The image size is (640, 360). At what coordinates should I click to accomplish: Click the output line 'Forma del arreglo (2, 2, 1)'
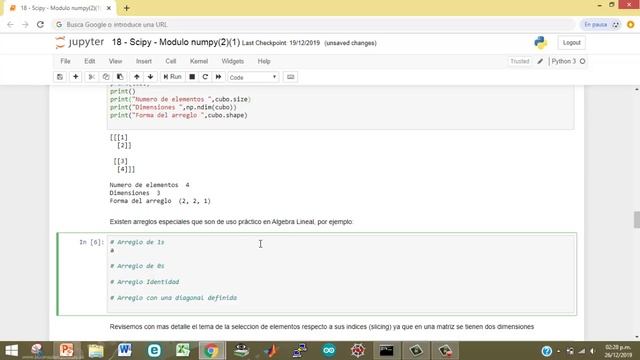[160, 201]
